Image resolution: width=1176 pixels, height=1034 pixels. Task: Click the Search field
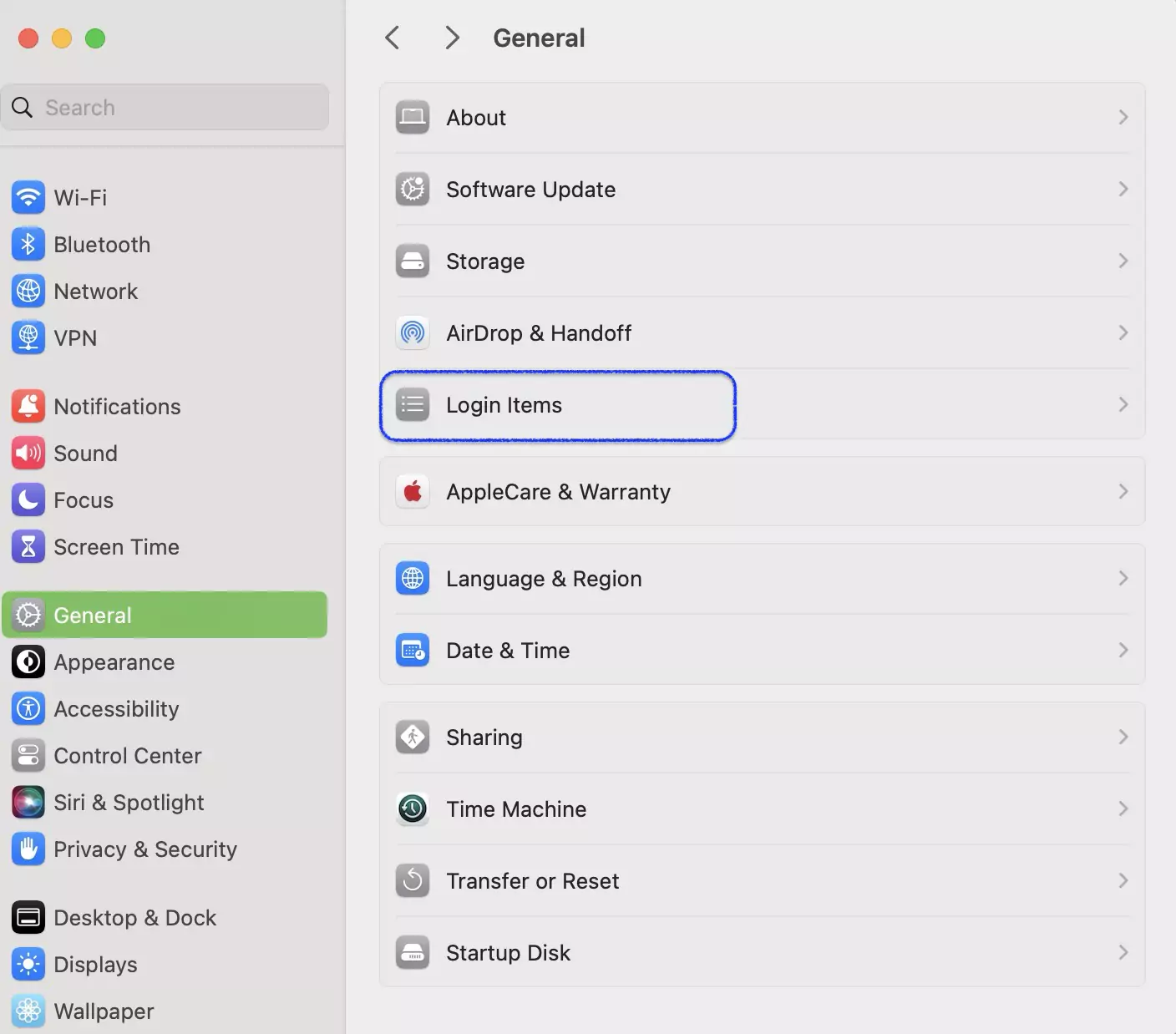165,107
